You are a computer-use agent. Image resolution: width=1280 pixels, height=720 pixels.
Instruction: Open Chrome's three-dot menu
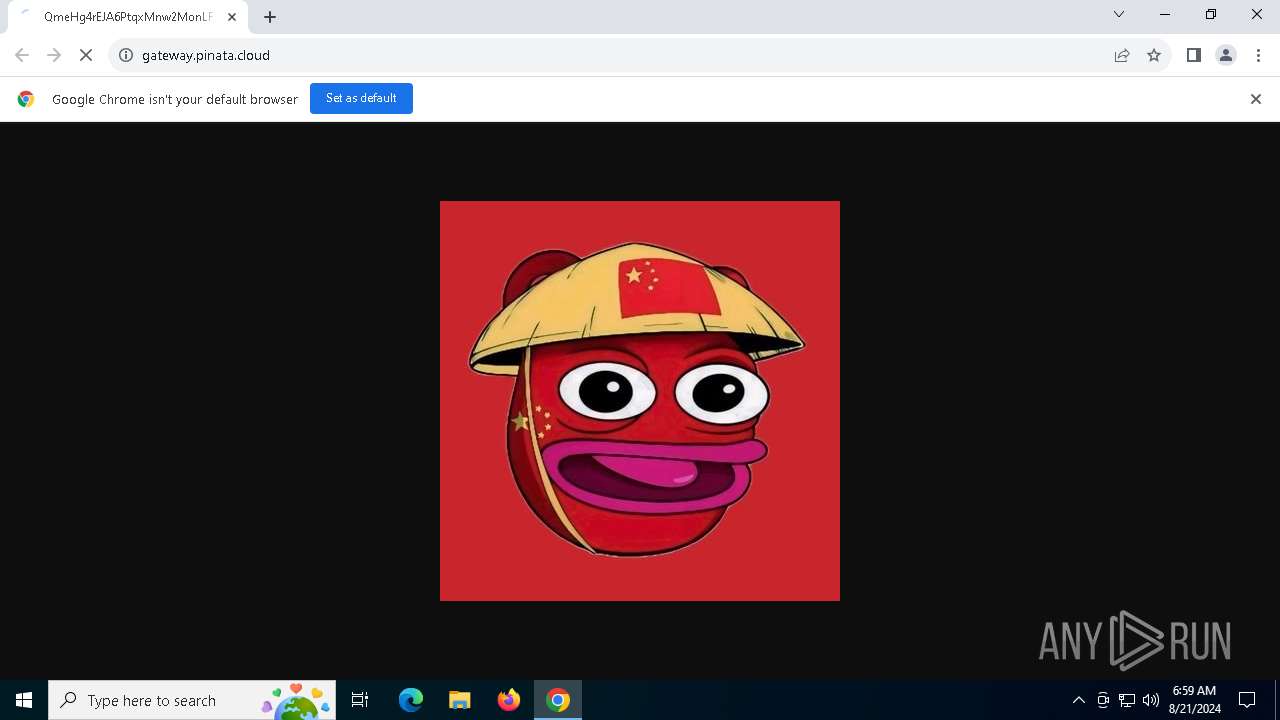[1258, 55]
